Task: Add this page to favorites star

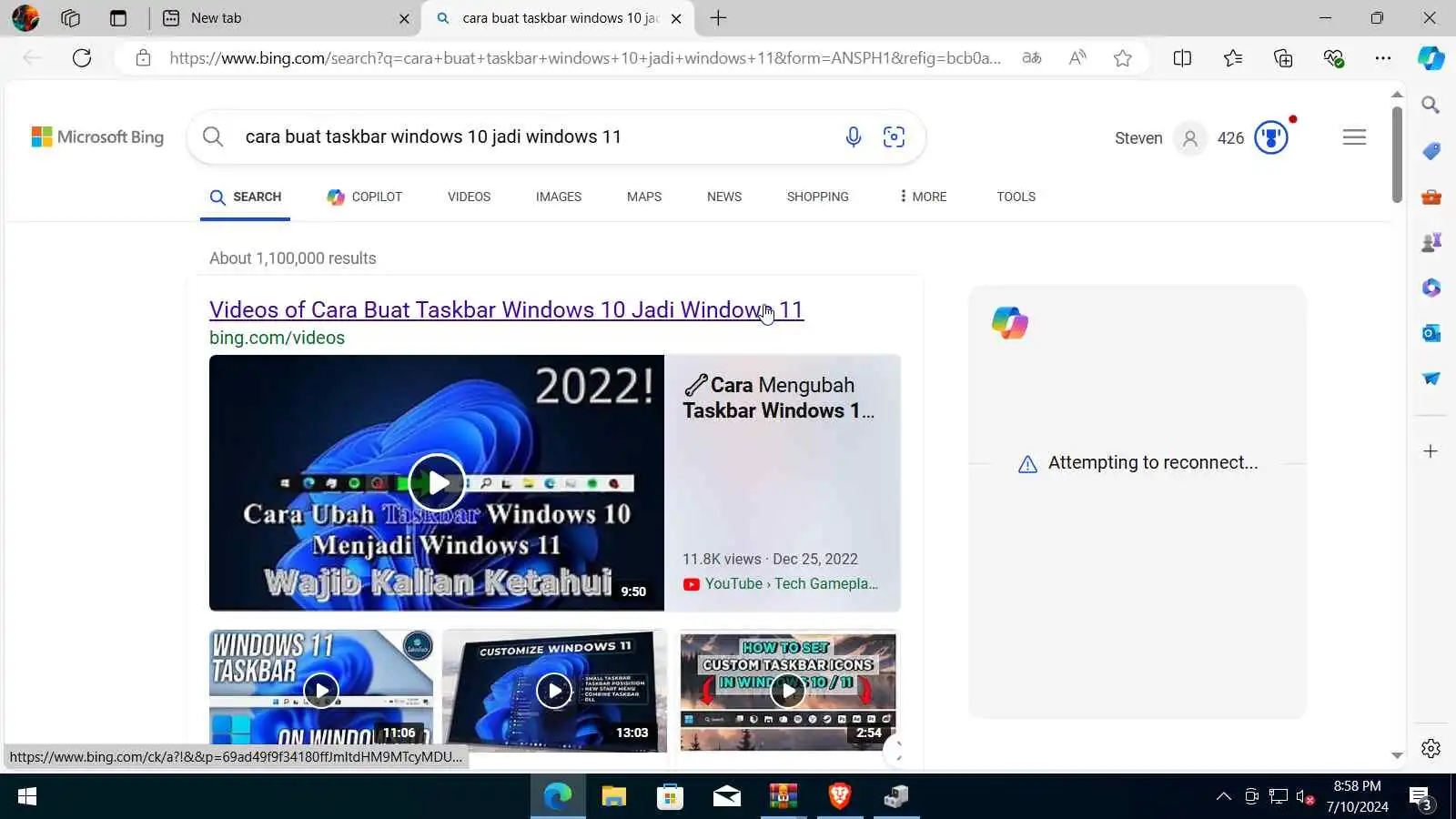Action: pyautogui.click(x=1123, y=58)
